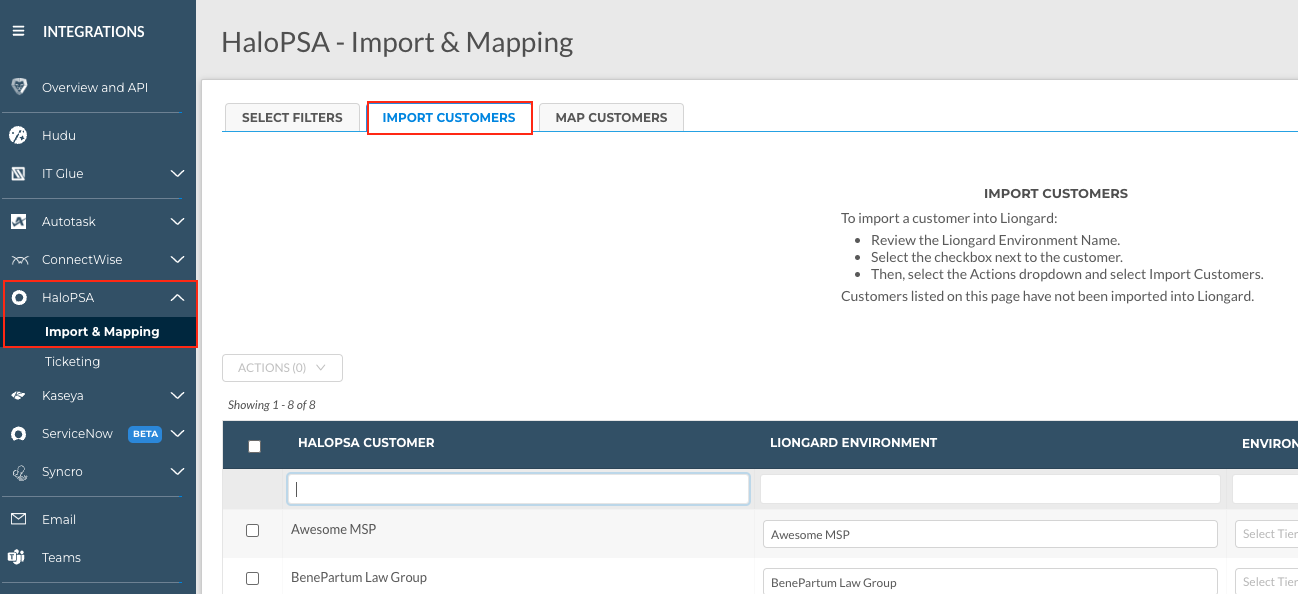Click the Syncro icon
1298x594 pixels.
pyautogui.click(x=18, y=472)
